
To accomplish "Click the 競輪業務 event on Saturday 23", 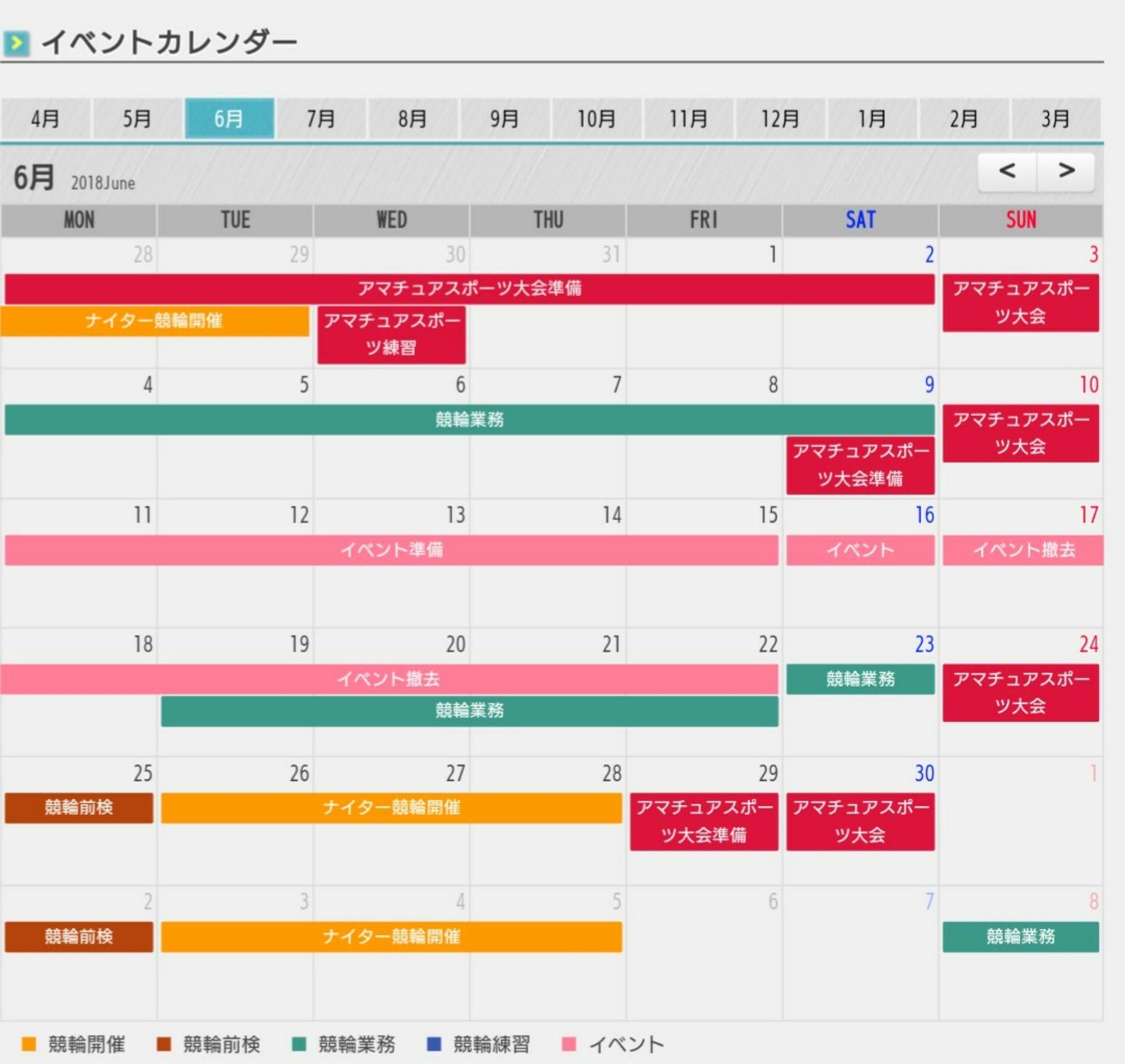I will pyautogui.click(x=860, y=679).
